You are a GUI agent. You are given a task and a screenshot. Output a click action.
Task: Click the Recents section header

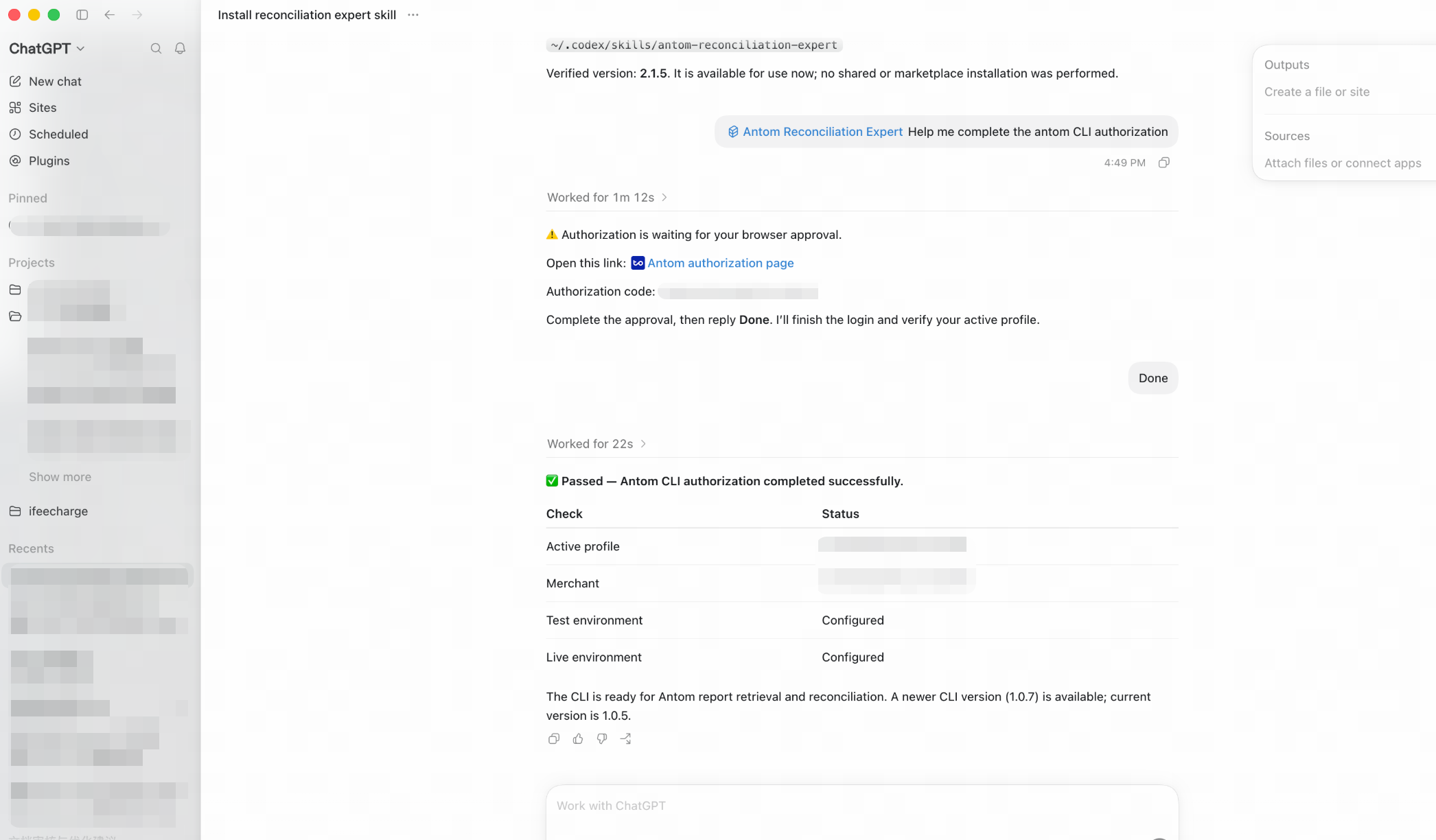click(x=31, y=549)
